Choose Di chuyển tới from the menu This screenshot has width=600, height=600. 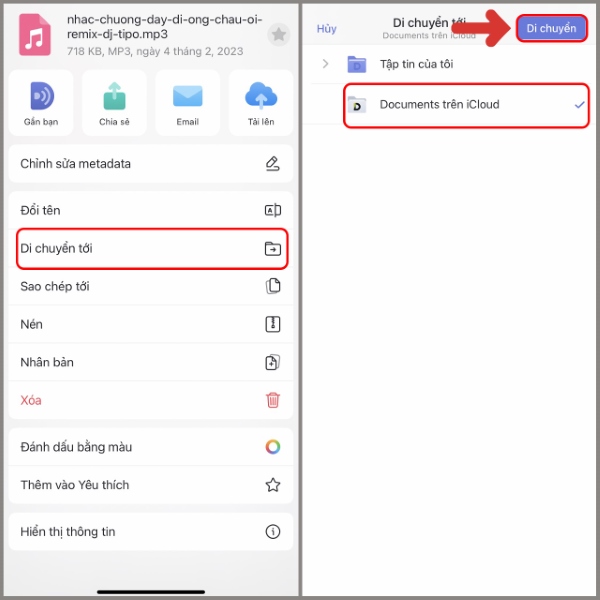click(152, 248)
